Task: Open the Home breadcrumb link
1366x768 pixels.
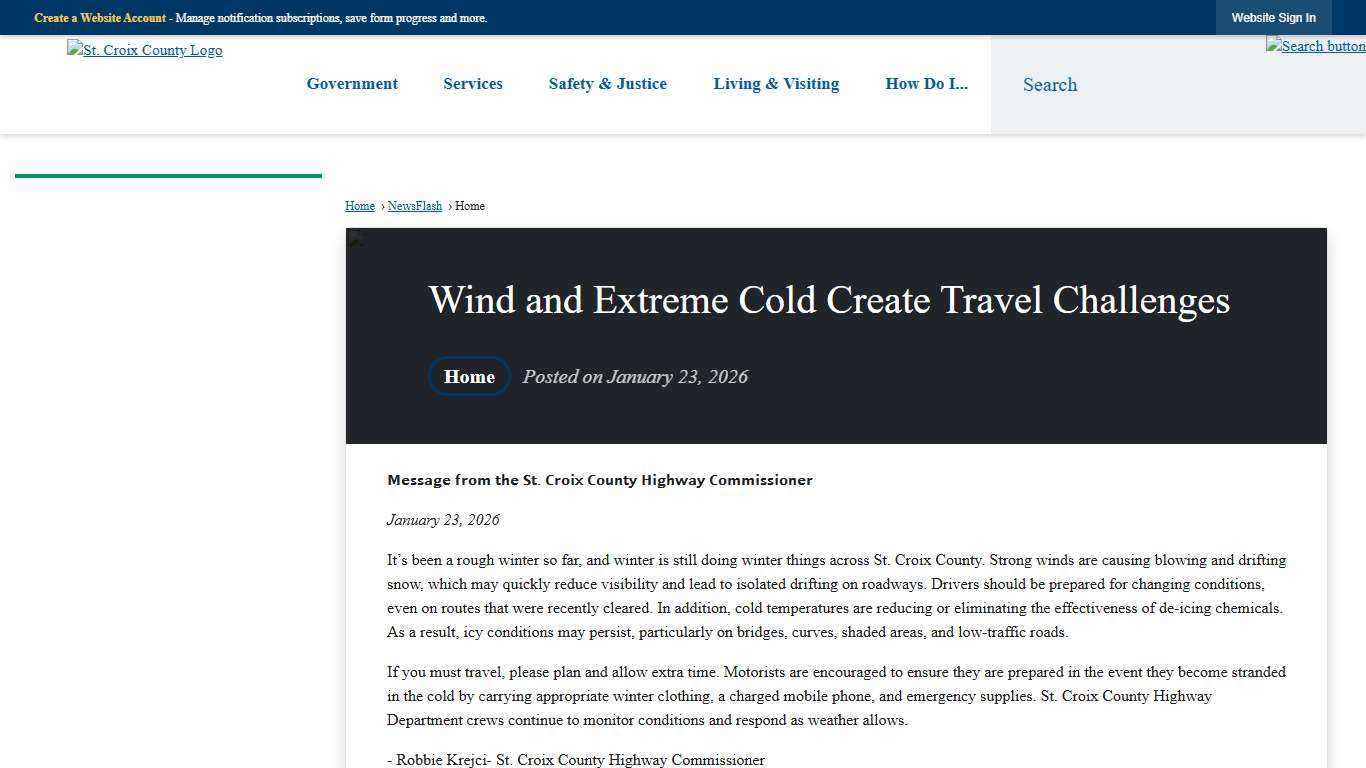Action: pyautogui.click(x=359, y=206)
